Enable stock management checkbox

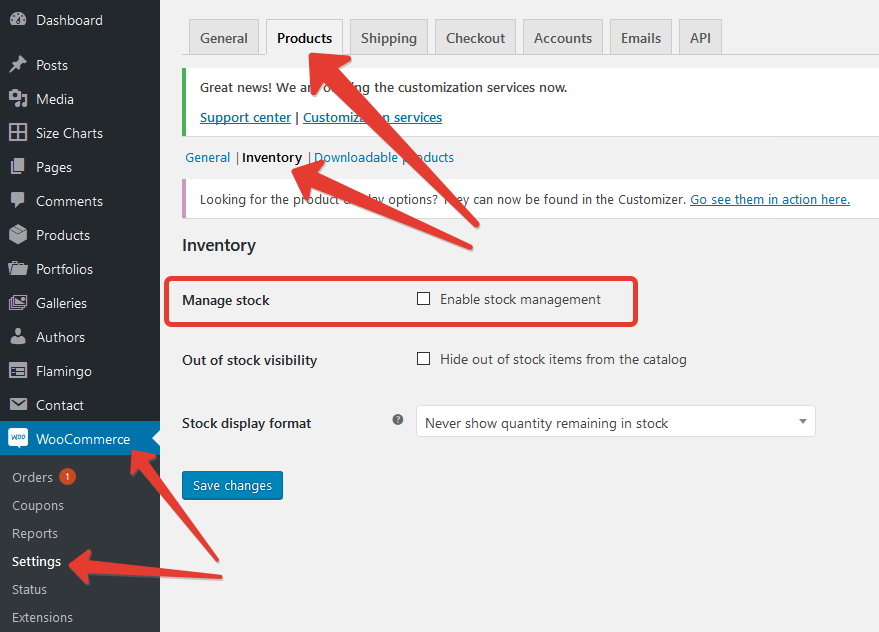point(424,299)
